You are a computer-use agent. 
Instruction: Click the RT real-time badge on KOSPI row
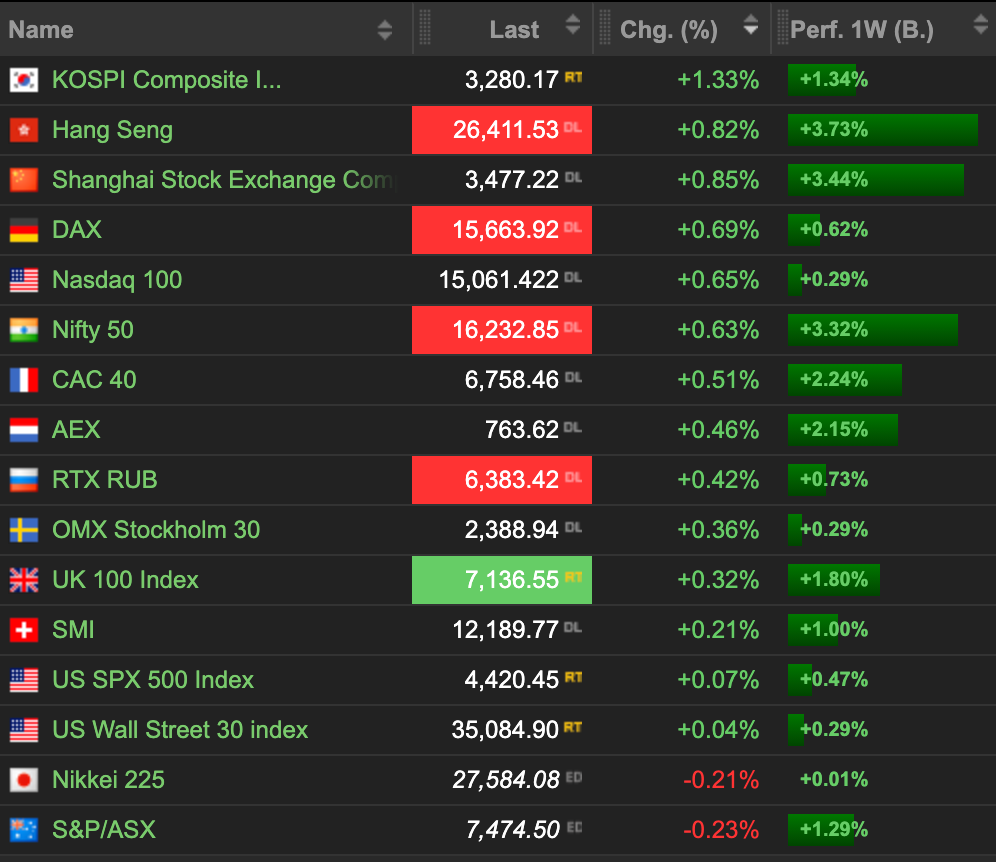(574, 77)
